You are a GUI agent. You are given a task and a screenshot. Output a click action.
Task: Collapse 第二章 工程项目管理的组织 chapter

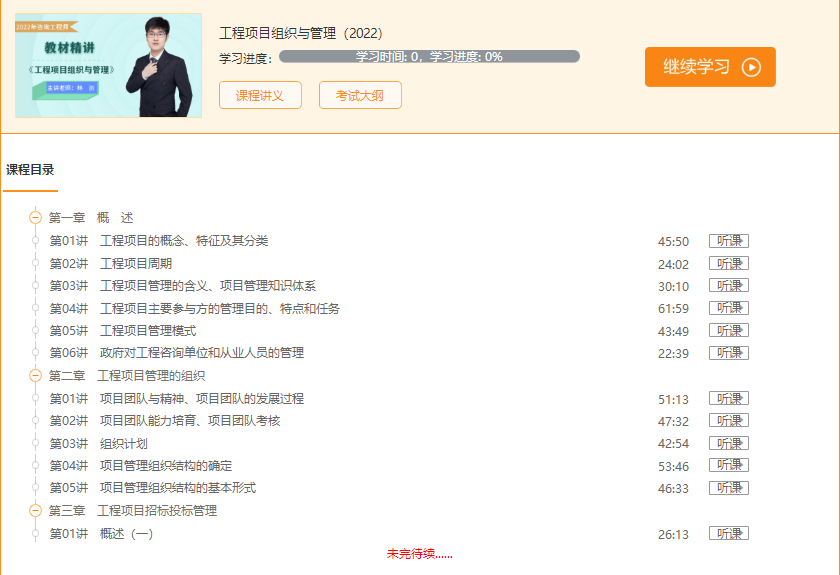36,376
